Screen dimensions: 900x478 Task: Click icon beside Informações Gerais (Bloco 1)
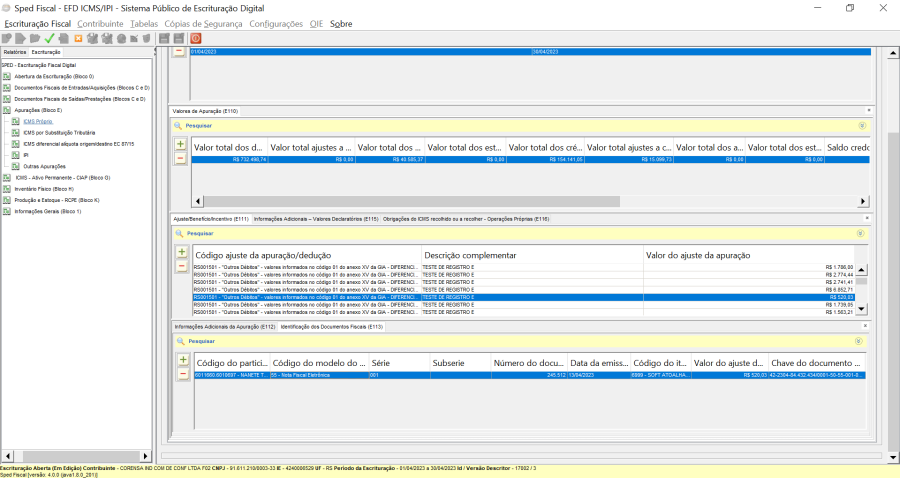6,211
